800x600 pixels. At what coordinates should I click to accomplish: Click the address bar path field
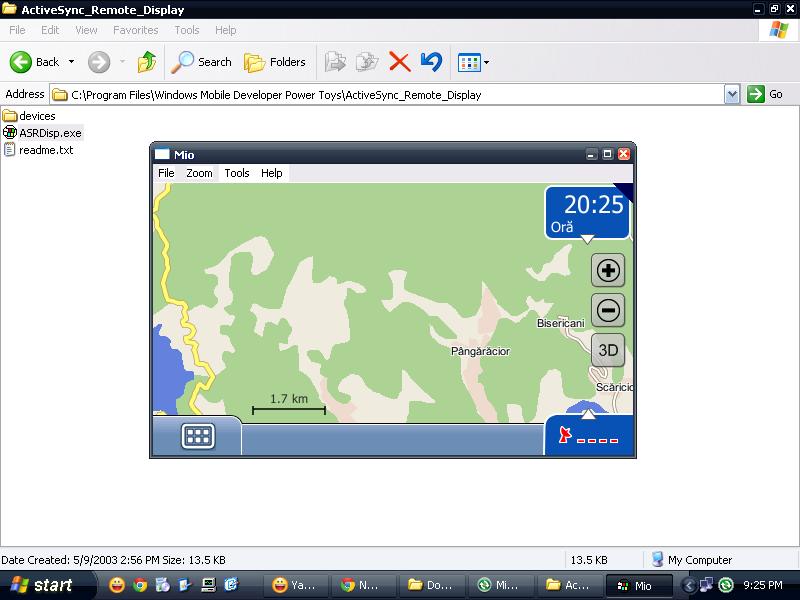pos(390,95)
